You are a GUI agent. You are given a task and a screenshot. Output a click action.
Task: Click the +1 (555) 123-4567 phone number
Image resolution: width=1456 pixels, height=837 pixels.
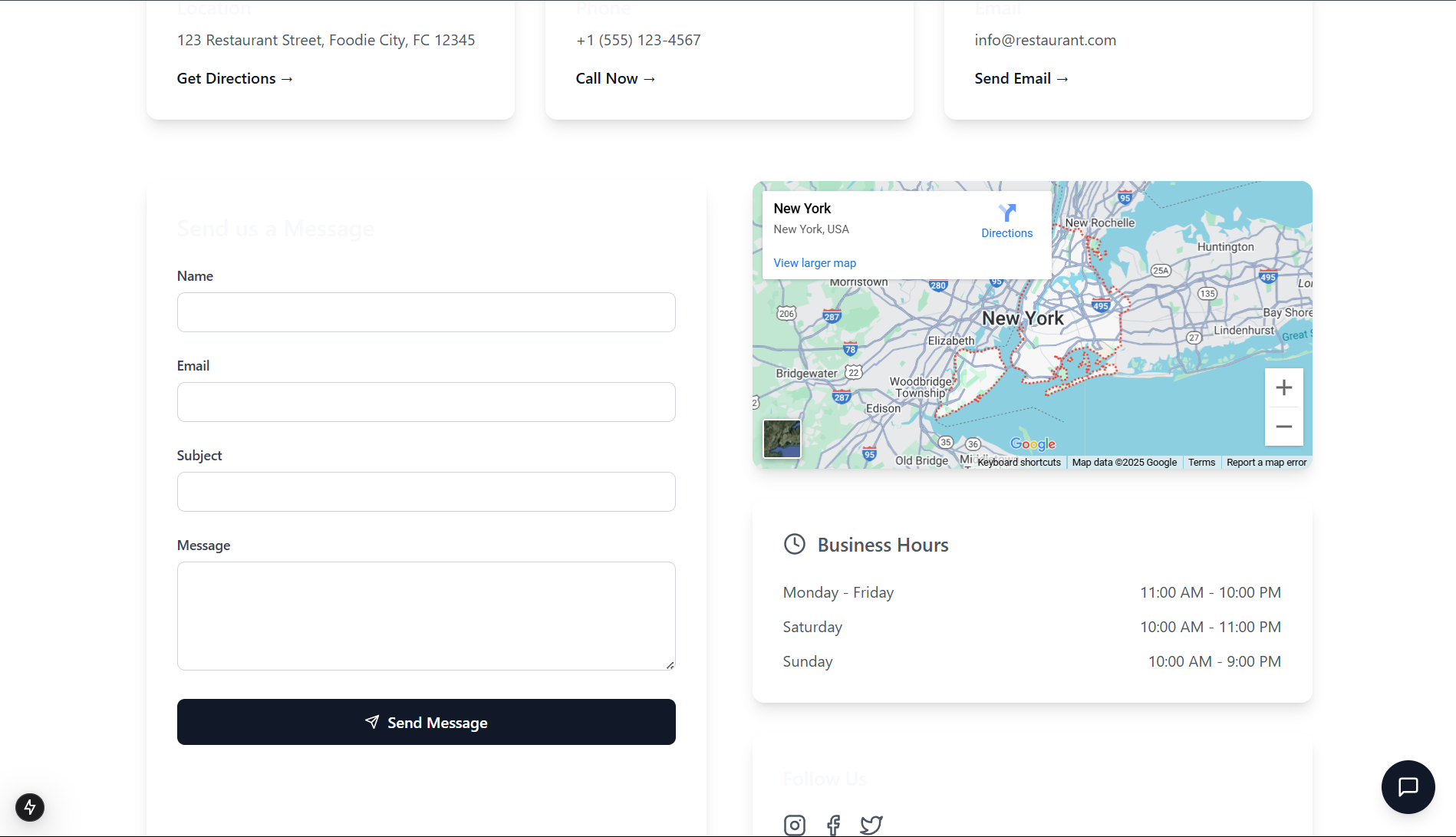coord(638,40)
